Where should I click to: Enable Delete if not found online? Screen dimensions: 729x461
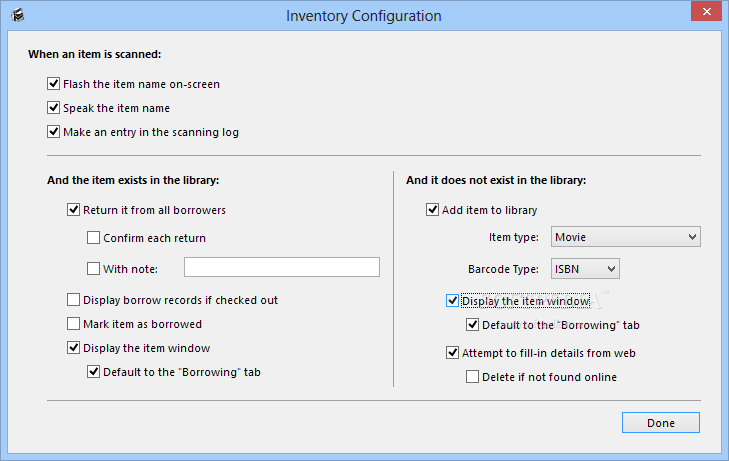(472, 376)
